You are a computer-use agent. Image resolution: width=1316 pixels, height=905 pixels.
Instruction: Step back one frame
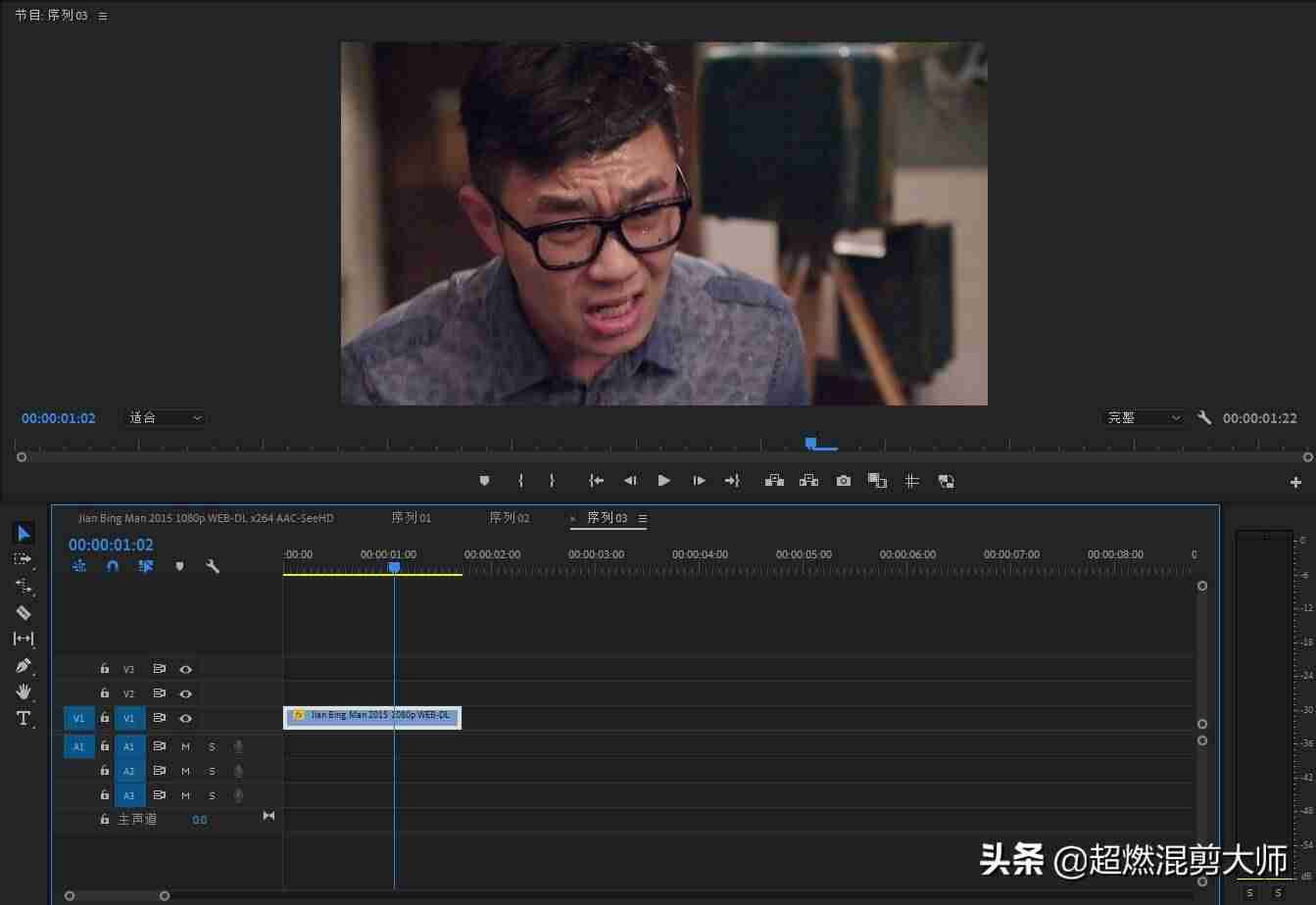(630, 481)
